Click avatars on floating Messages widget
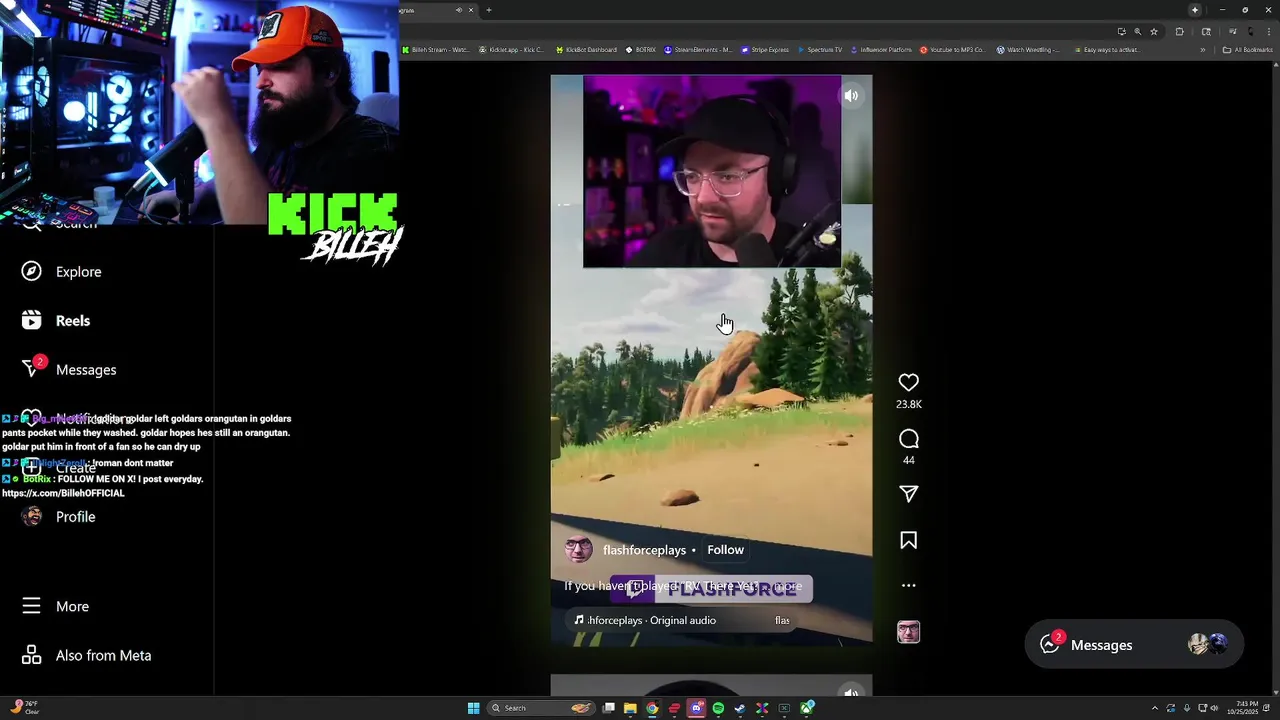 [1209, 644]
